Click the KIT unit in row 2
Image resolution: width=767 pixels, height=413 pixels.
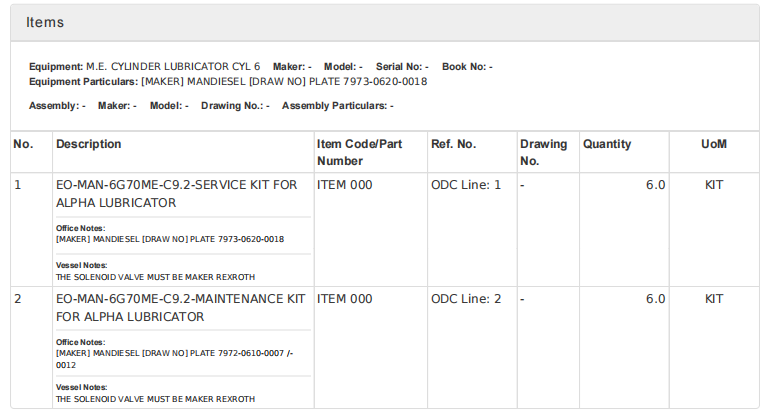click(x=714, y=300)
